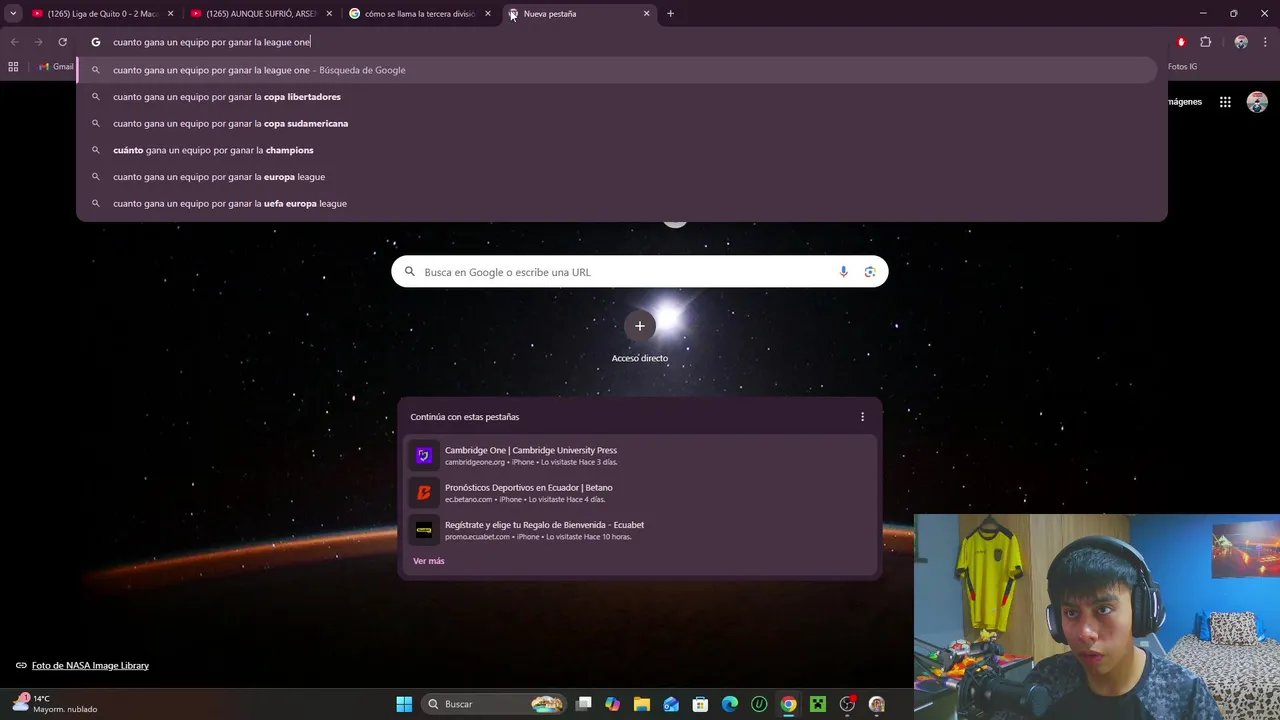This screenshot has height=720, width=1280.
Task: Select the league one Búsqueda de Google suggestion
Action: [616, 70]
